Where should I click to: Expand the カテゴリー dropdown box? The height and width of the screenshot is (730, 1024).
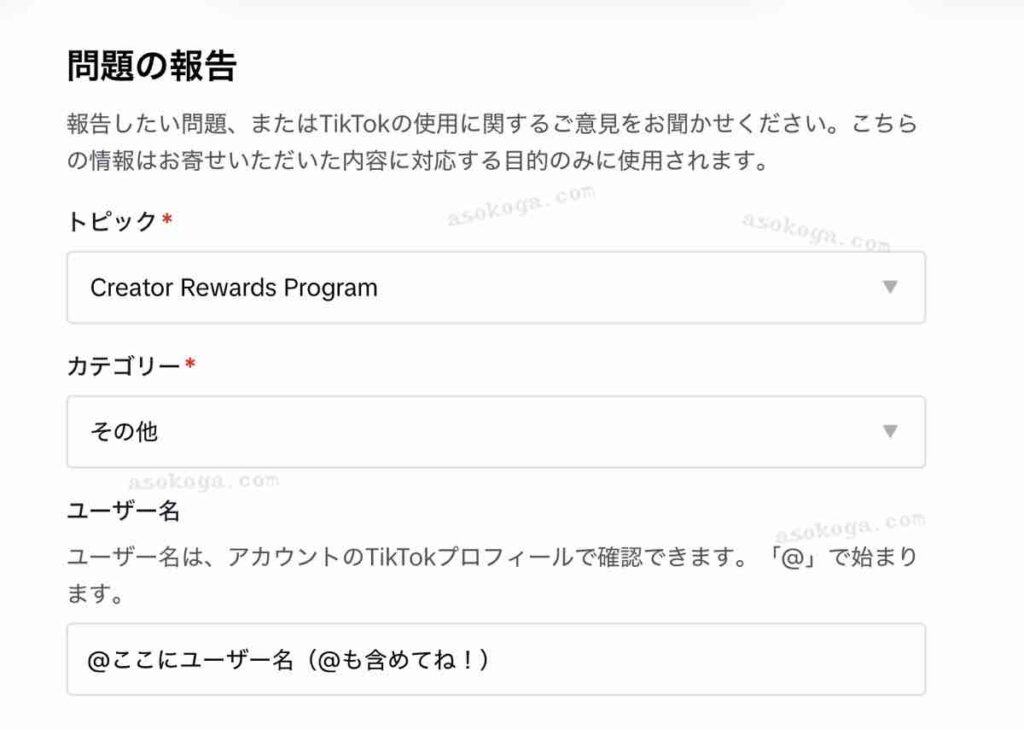tap(495, 432)
